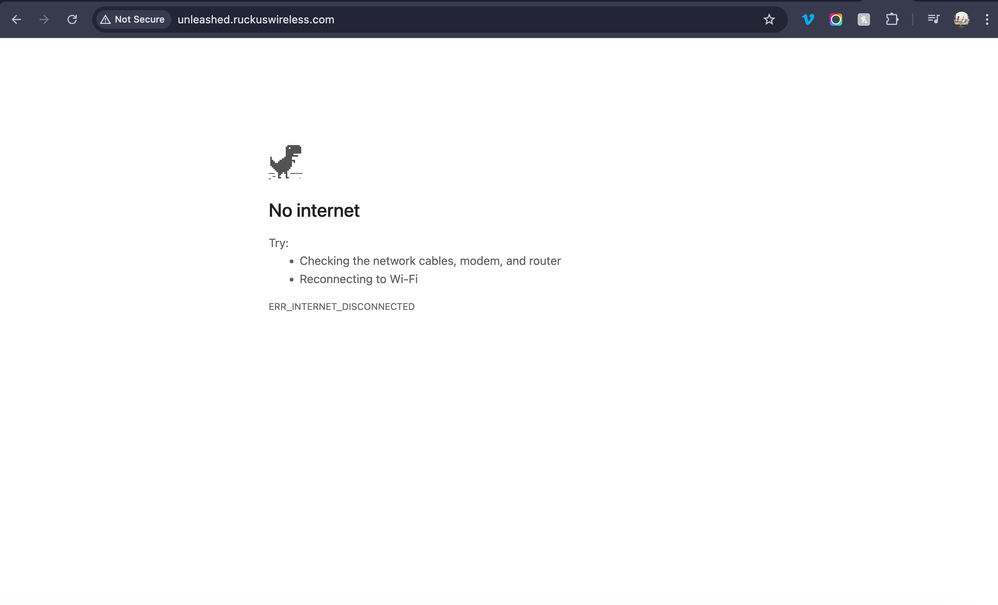View site info via Not Secure chip
The width and height of the screenshot is (998, 605).
pyautogui.click(x=133, y=20)
